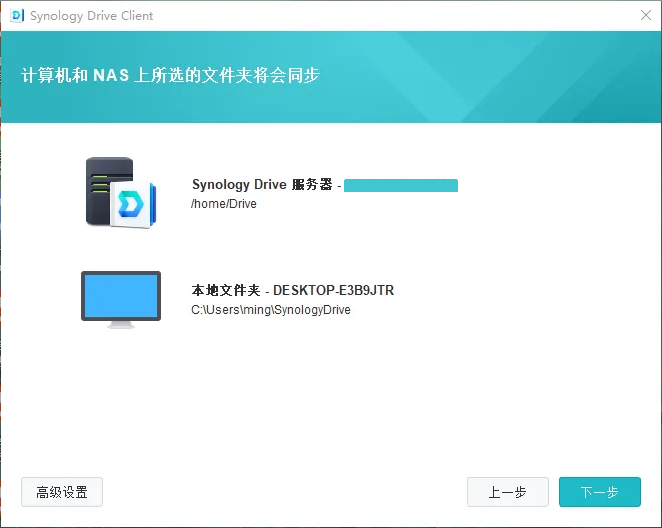
Task: Click the Synology Drive 服务器 label
Action: (x=262, y=184)
